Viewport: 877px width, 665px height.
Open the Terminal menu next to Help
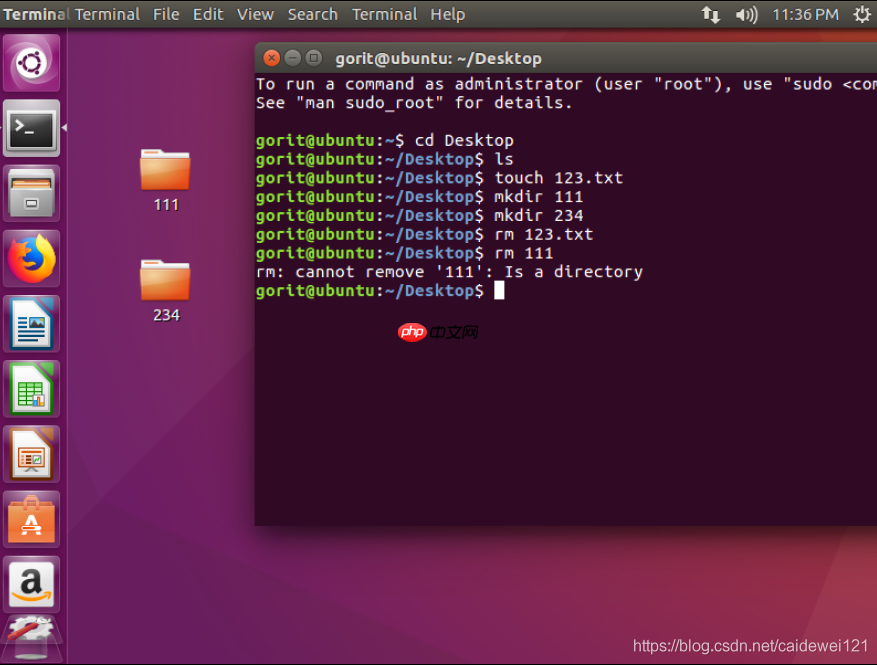pos(384,14)
